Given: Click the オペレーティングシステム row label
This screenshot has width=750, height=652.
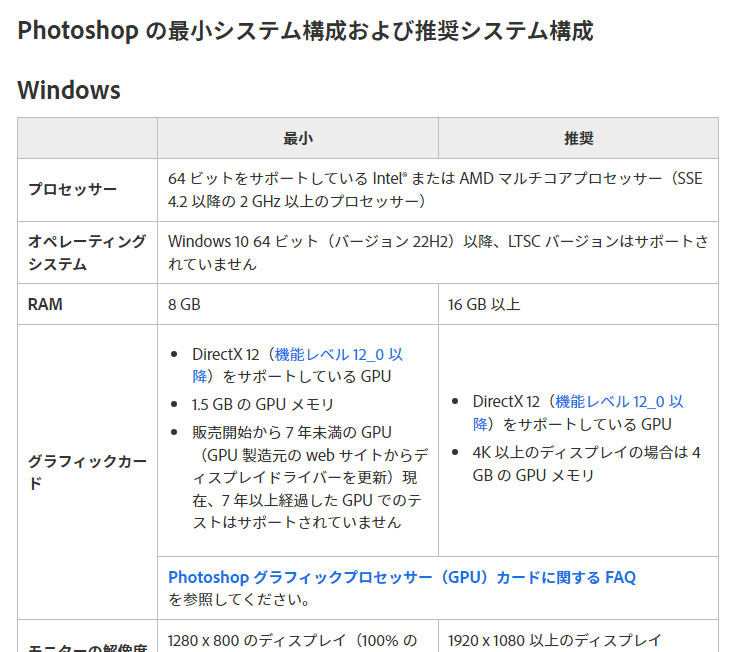Looking at the screenshot, I should pyautogui.click(x=87, y=253).
